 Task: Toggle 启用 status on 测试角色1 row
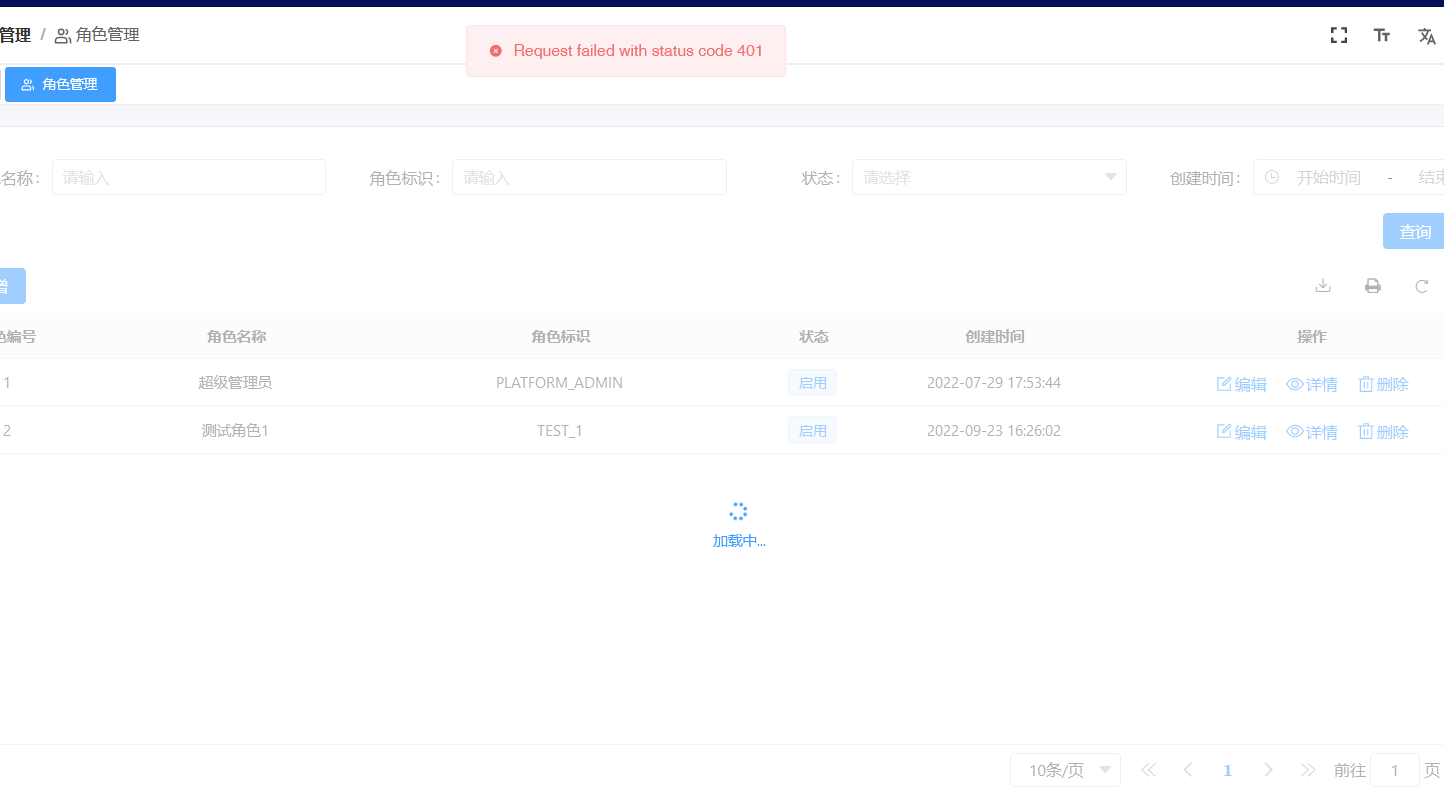[812, 430]
